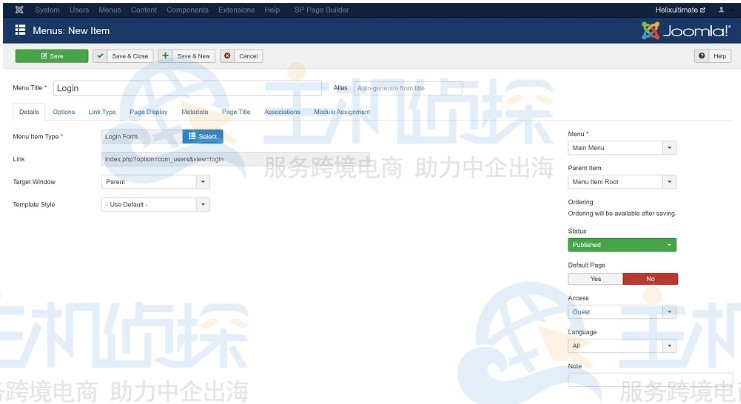Viewport: 741px width, 404px height.
Task: Open the Target Window dropdown
Action: [155, 182]
